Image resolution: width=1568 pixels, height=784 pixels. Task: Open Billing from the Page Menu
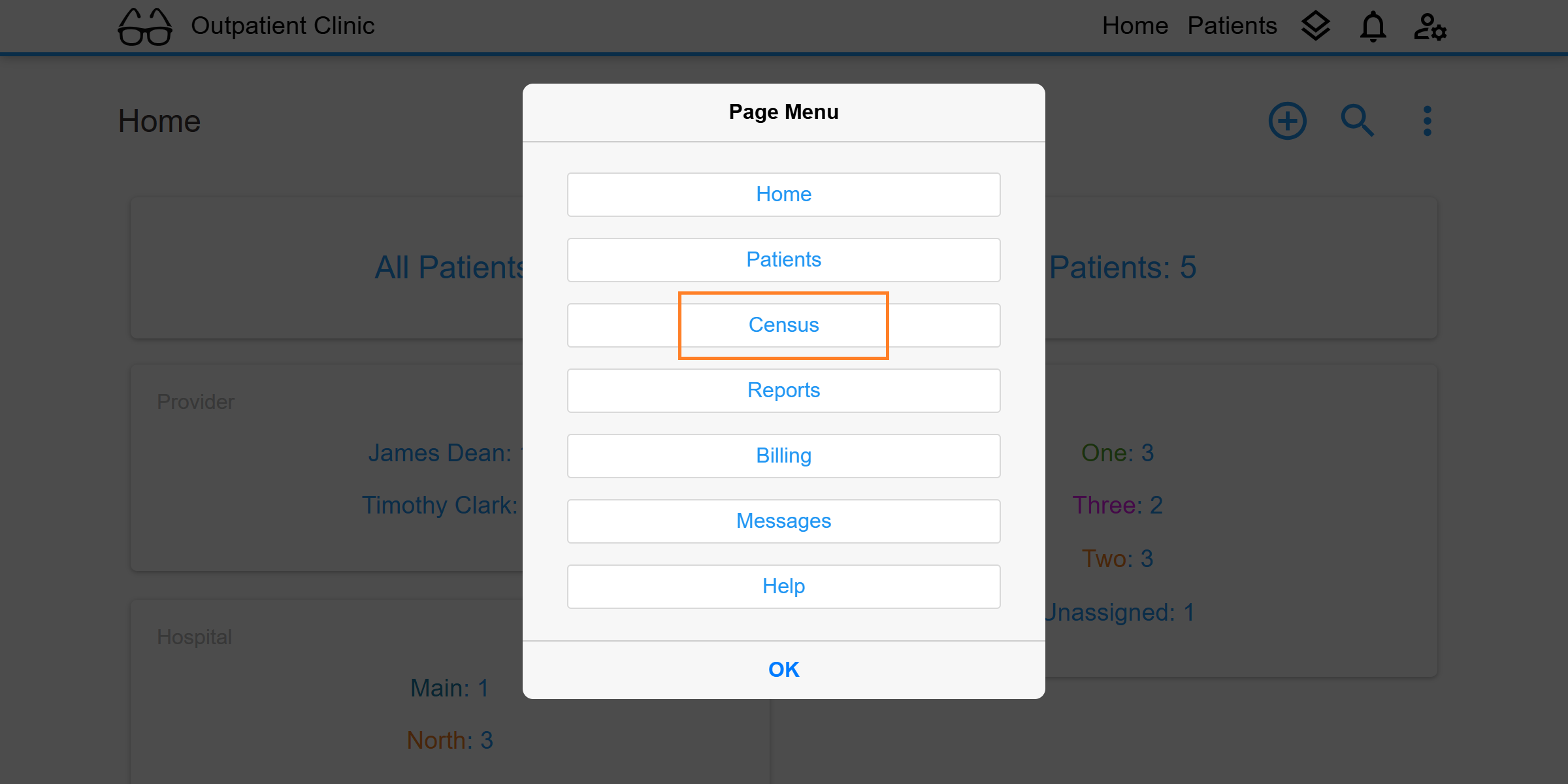pyautogui.click(x=783, y=456)
